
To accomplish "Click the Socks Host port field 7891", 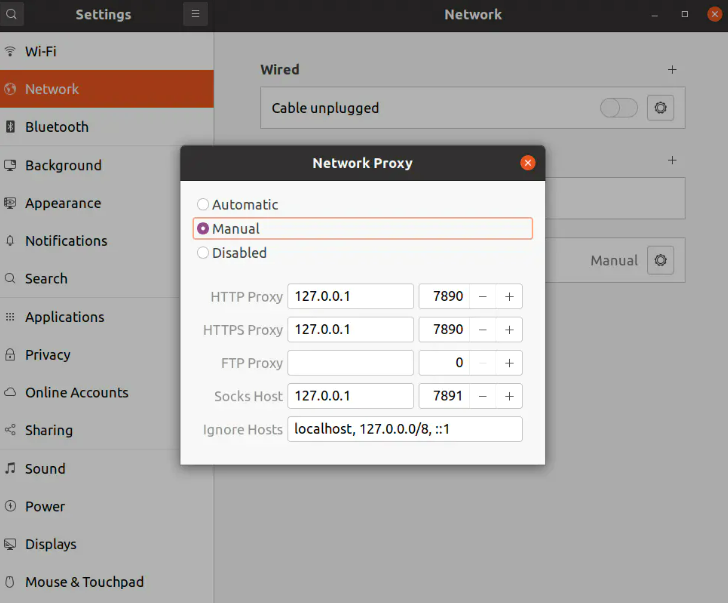I will coord(444,396).
